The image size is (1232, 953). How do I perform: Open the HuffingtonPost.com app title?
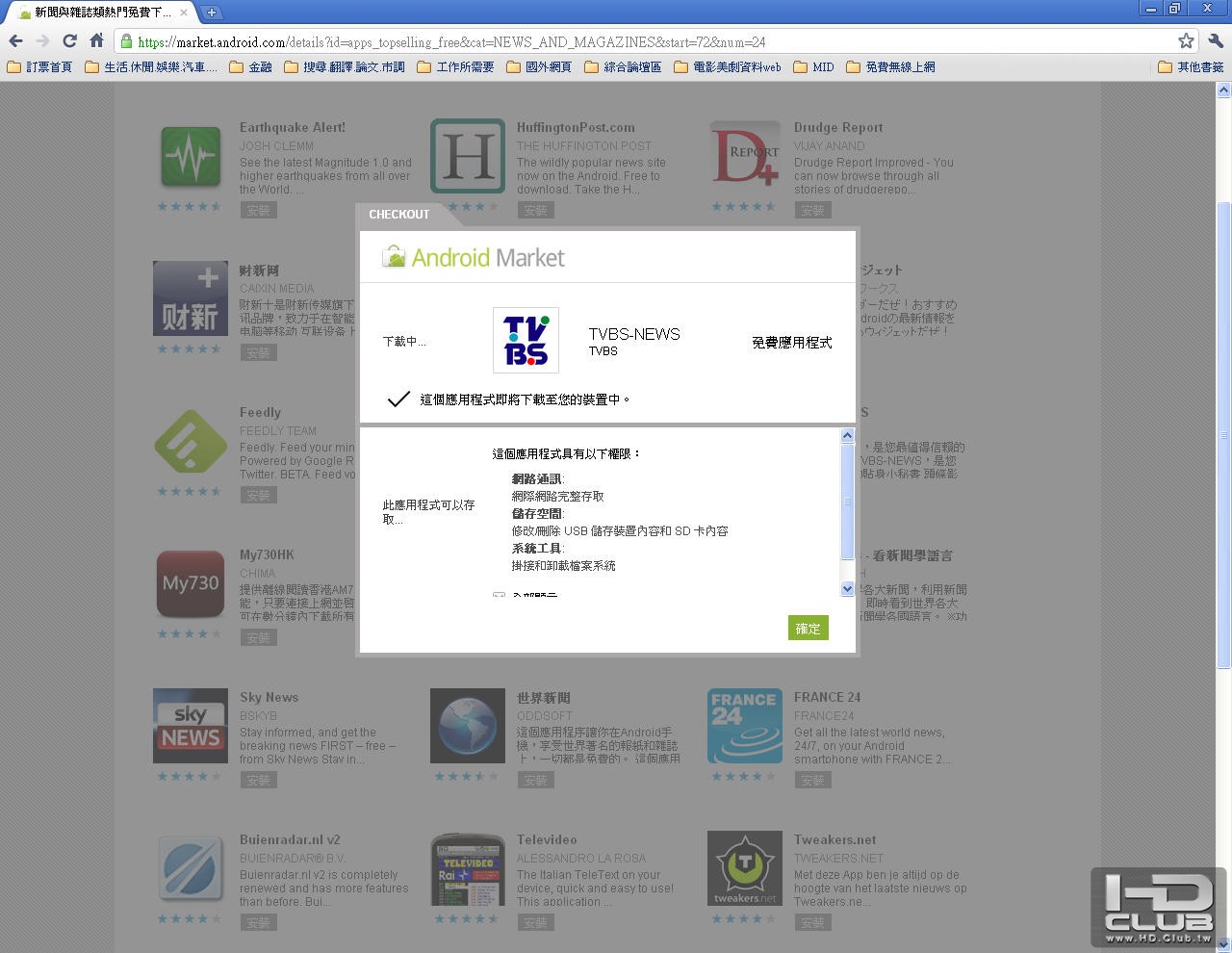[576, 127]
